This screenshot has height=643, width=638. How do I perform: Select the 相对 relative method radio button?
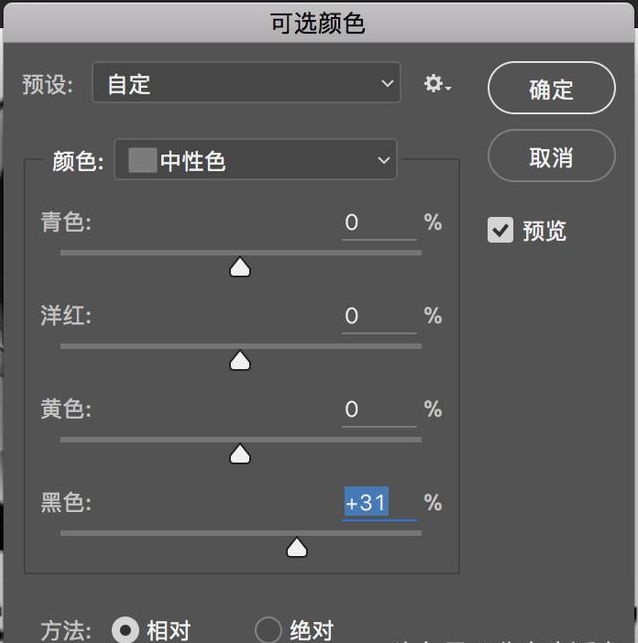point(126,630)
